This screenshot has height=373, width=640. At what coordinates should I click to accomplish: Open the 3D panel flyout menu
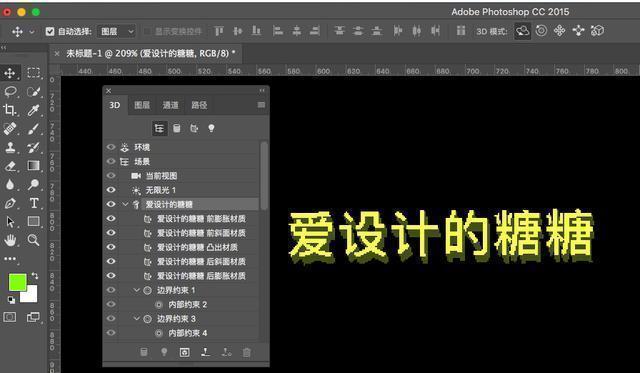[x=261, y=105]
